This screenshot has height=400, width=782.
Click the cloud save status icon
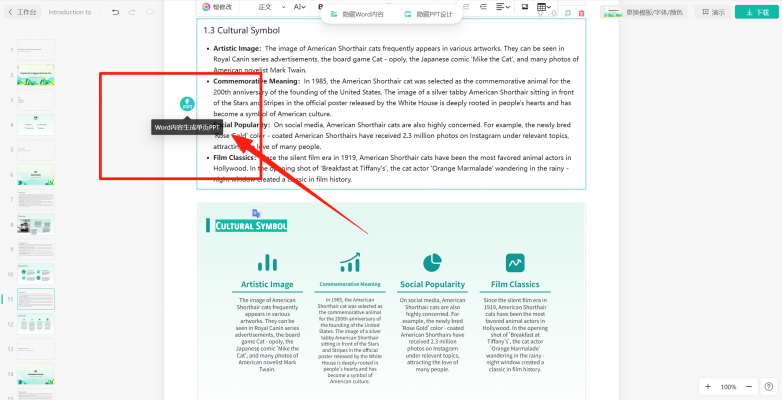click(151, 12)
